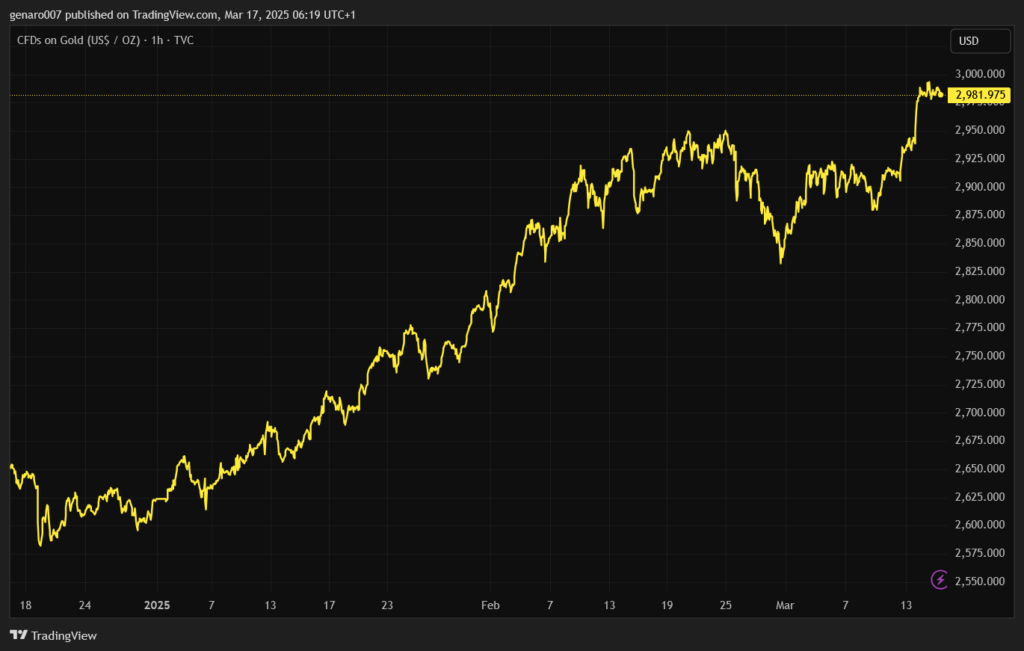The height and width of the screenshot is (651, 1024).
Task: Click the purple lightning bolt icon
Action: (939, 579)
